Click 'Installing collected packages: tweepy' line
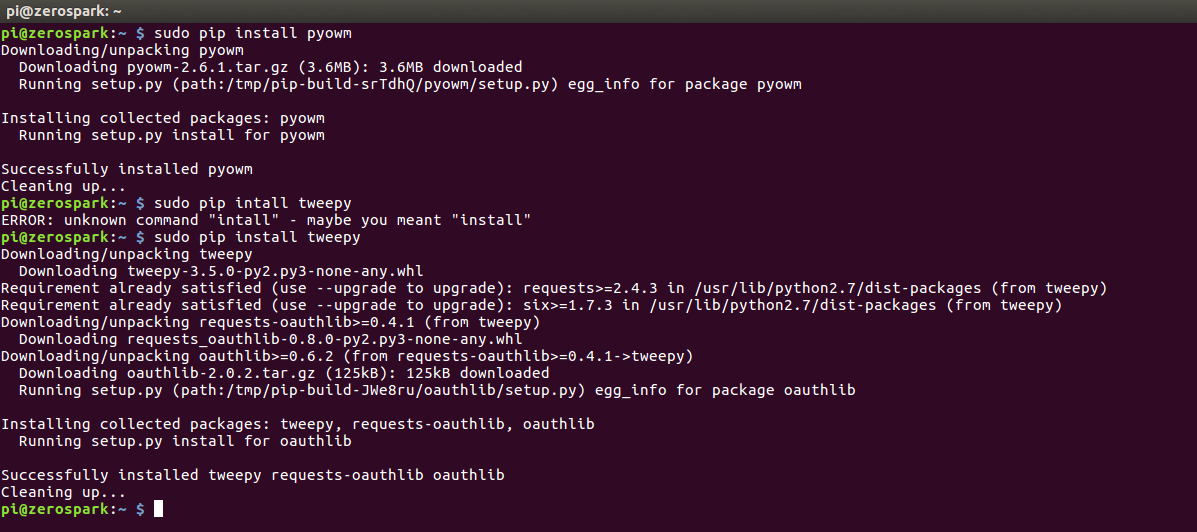 point(298,424)
